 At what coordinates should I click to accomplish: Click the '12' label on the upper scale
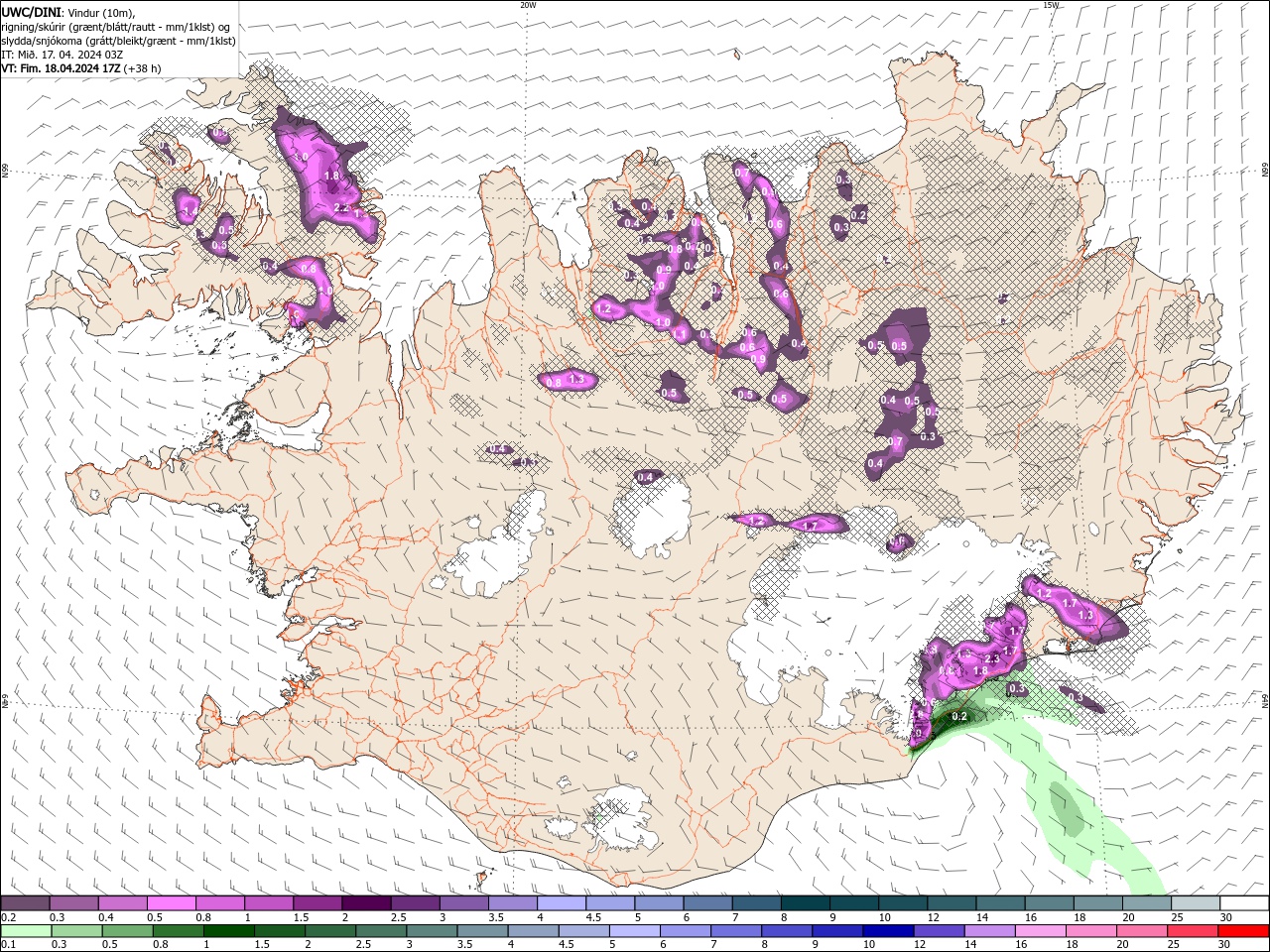(933, 917)
